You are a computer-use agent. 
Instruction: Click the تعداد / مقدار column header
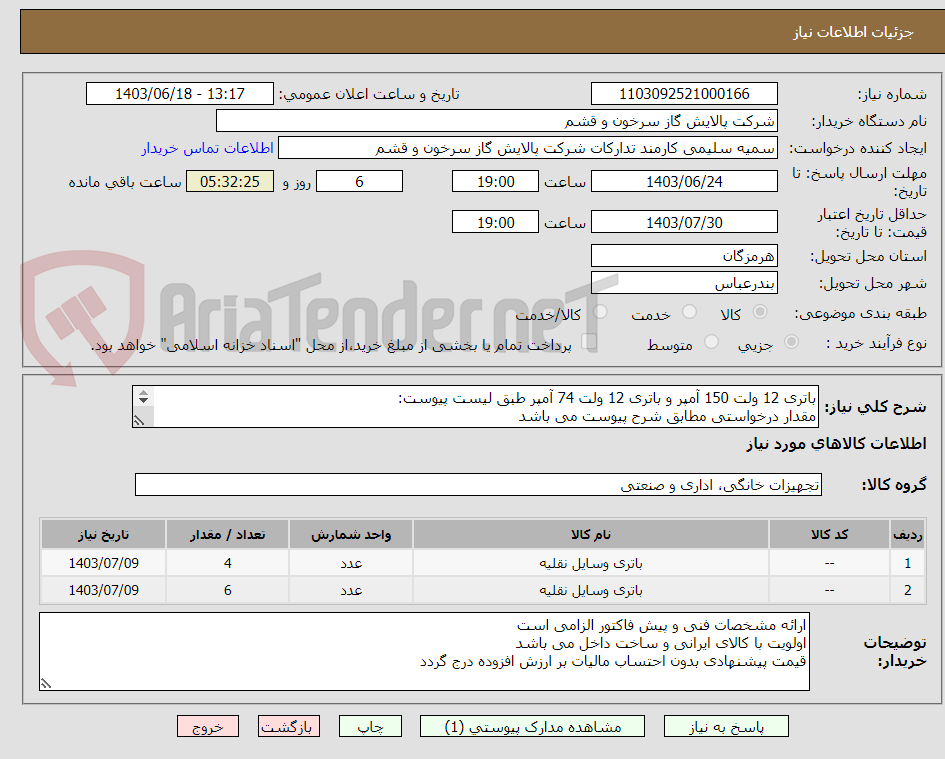click(x=227, y=535)
